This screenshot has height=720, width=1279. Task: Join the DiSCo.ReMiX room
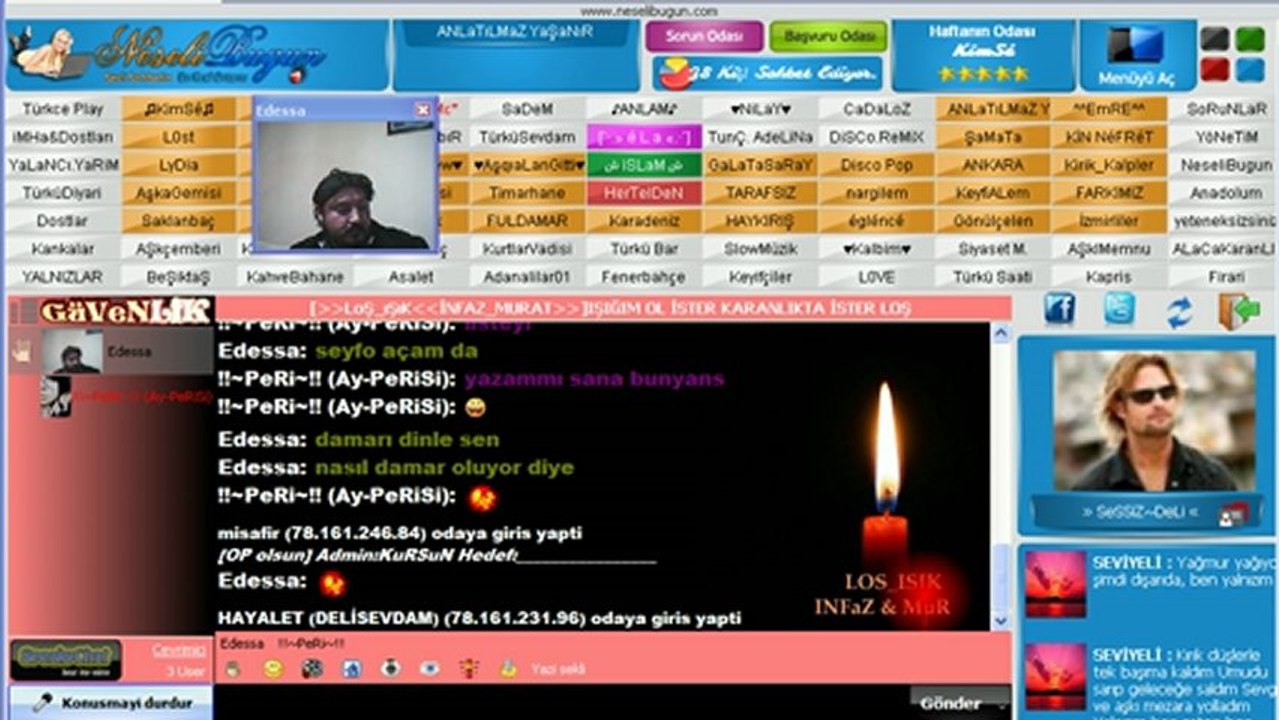(x=876, y=137)
